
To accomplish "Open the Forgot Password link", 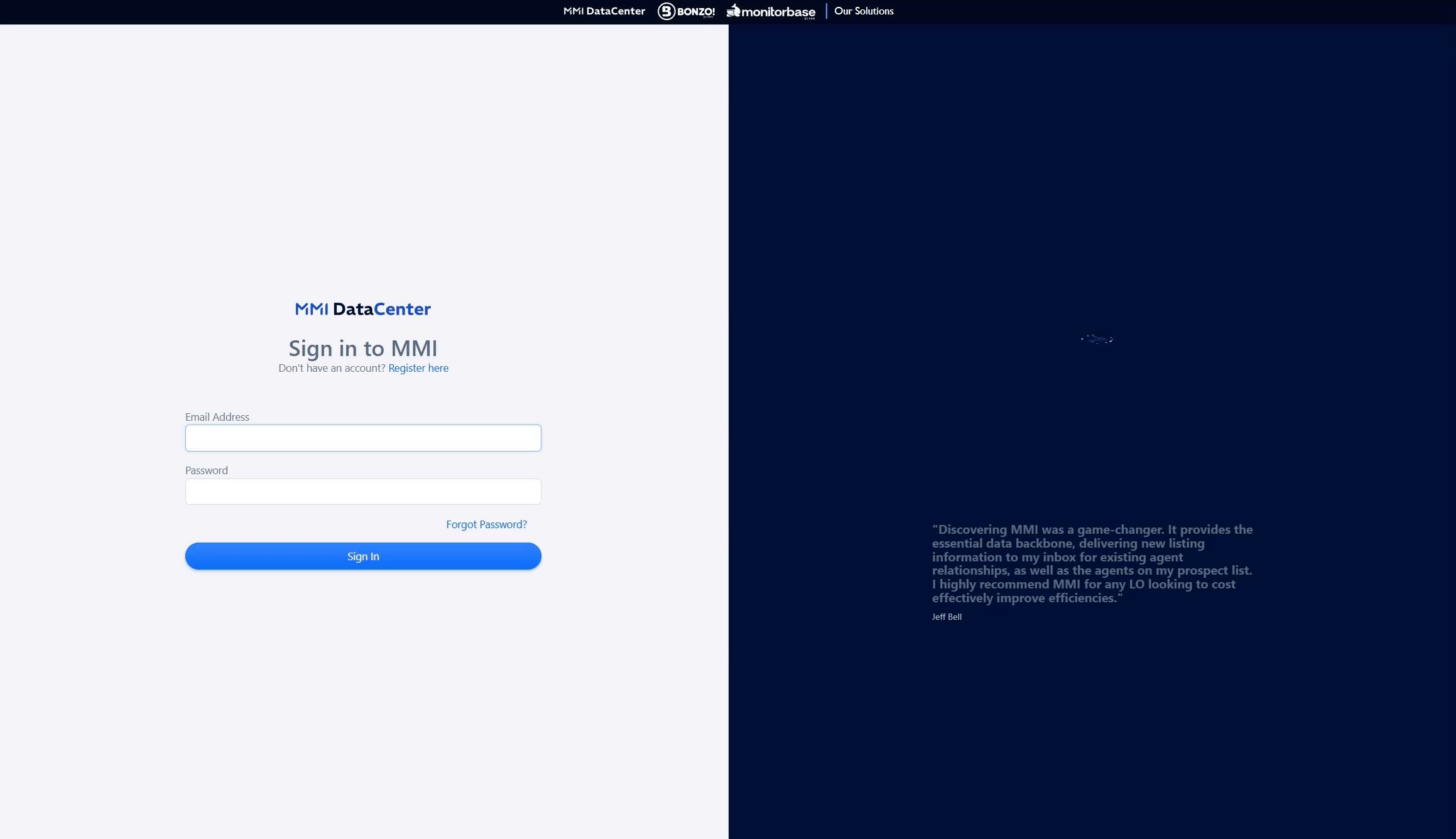I will pyautogui.click(x=486, y=524).
